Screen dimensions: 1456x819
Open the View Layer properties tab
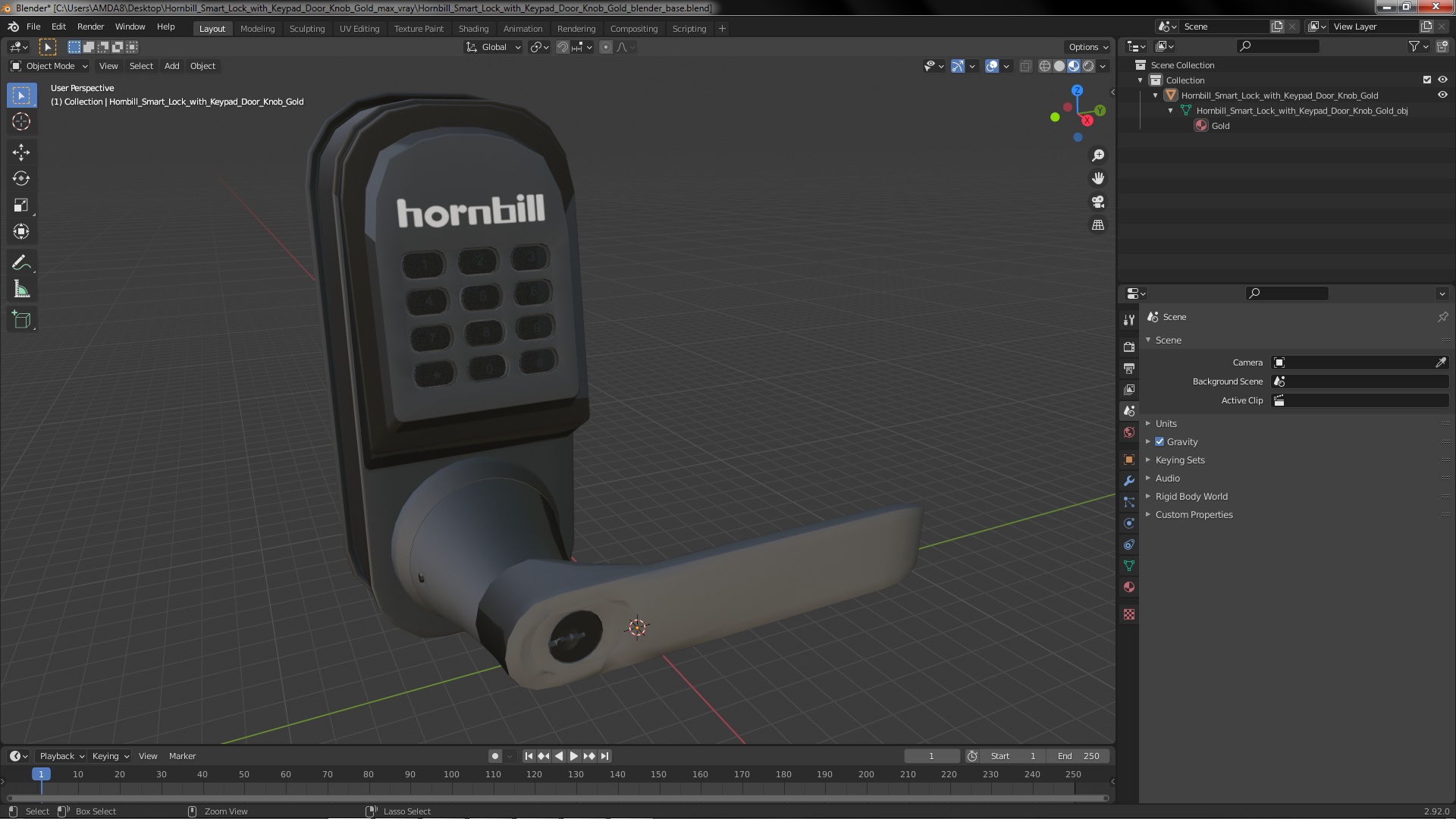(1128, 389)
